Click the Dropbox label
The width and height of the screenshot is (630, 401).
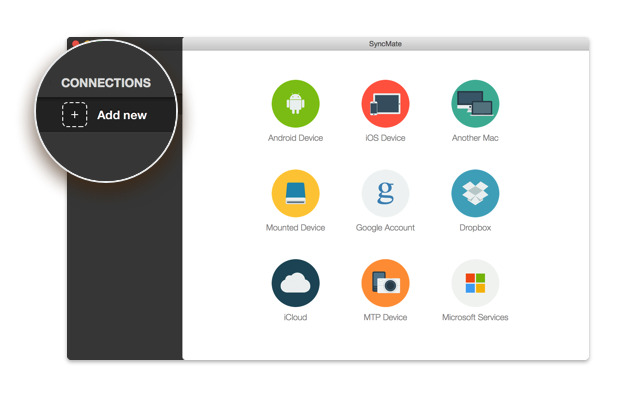coord(475,228)
